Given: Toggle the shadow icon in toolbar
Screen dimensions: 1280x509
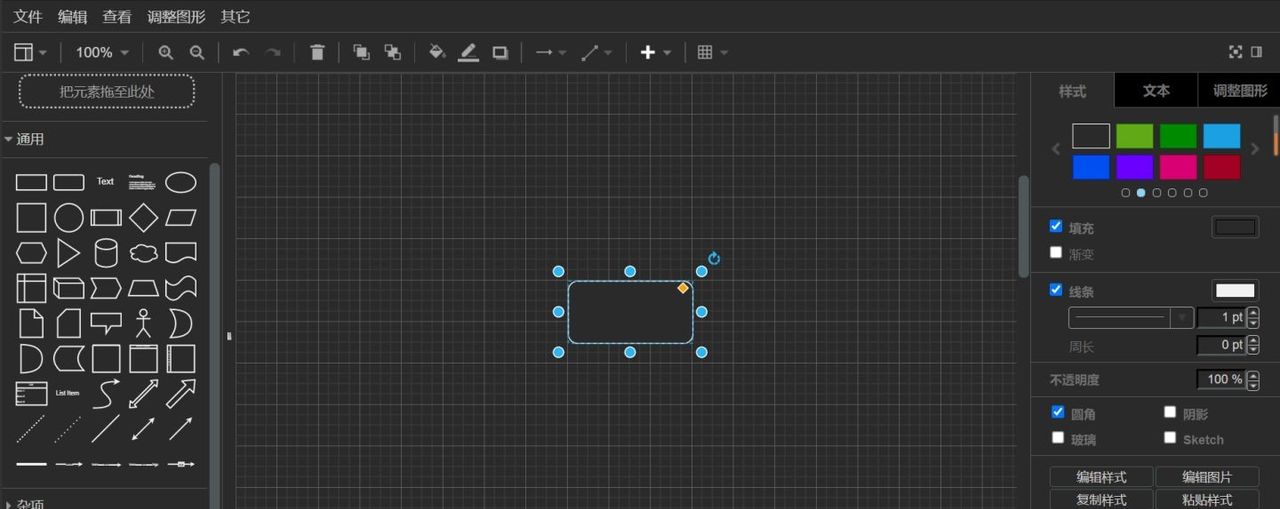Looking at the screenshot, I should click(500, 53).
